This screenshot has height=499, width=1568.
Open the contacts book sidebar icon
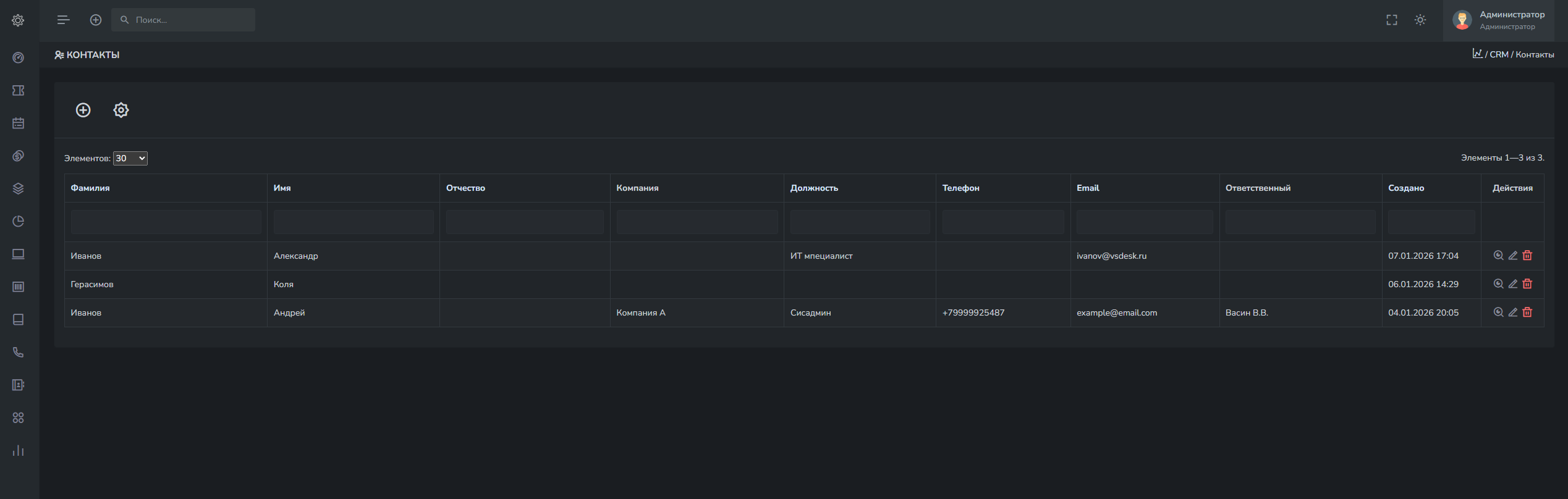(x=18, y=385)
